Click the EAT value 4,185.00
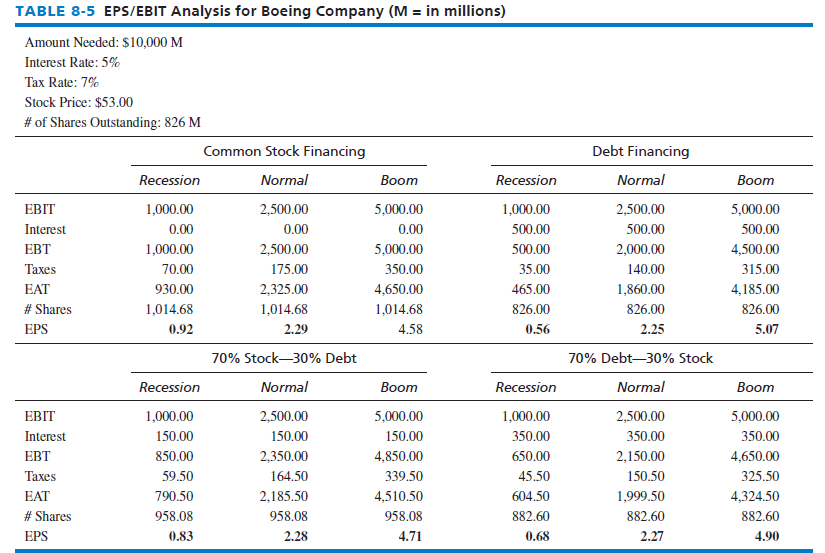 click(756, 289)
